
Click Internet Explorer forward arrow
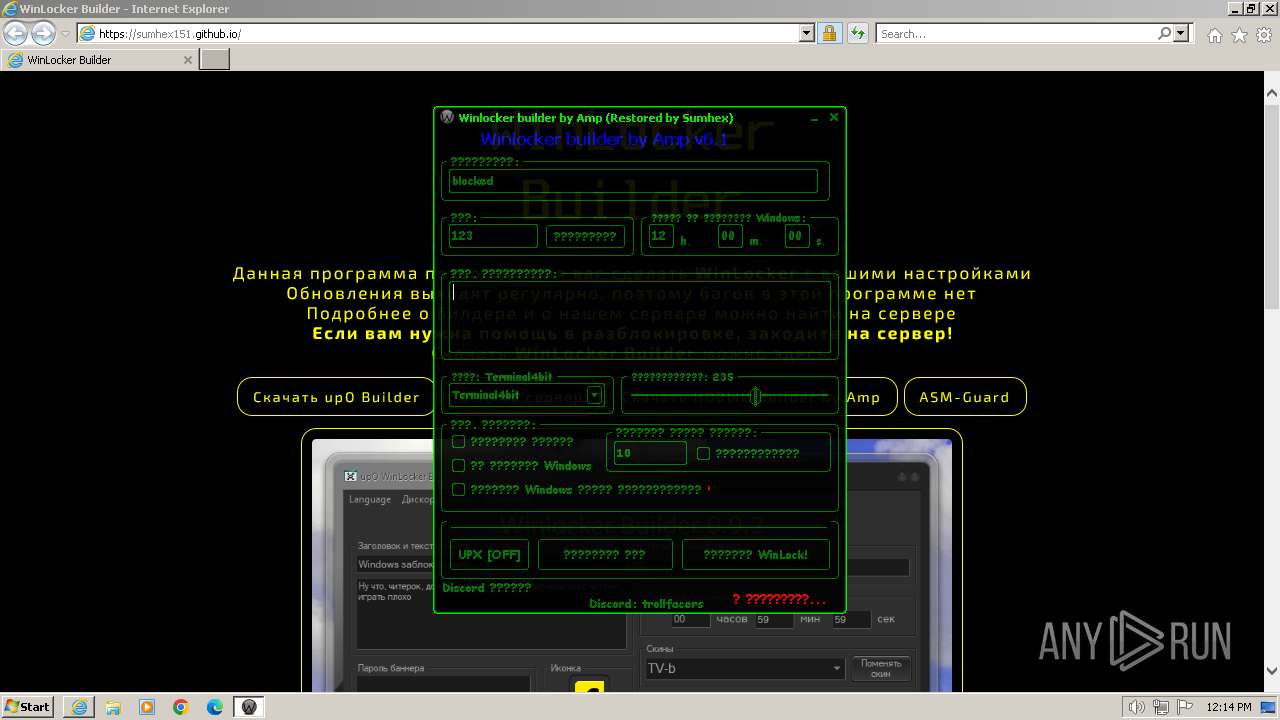[x=43, y=34]
